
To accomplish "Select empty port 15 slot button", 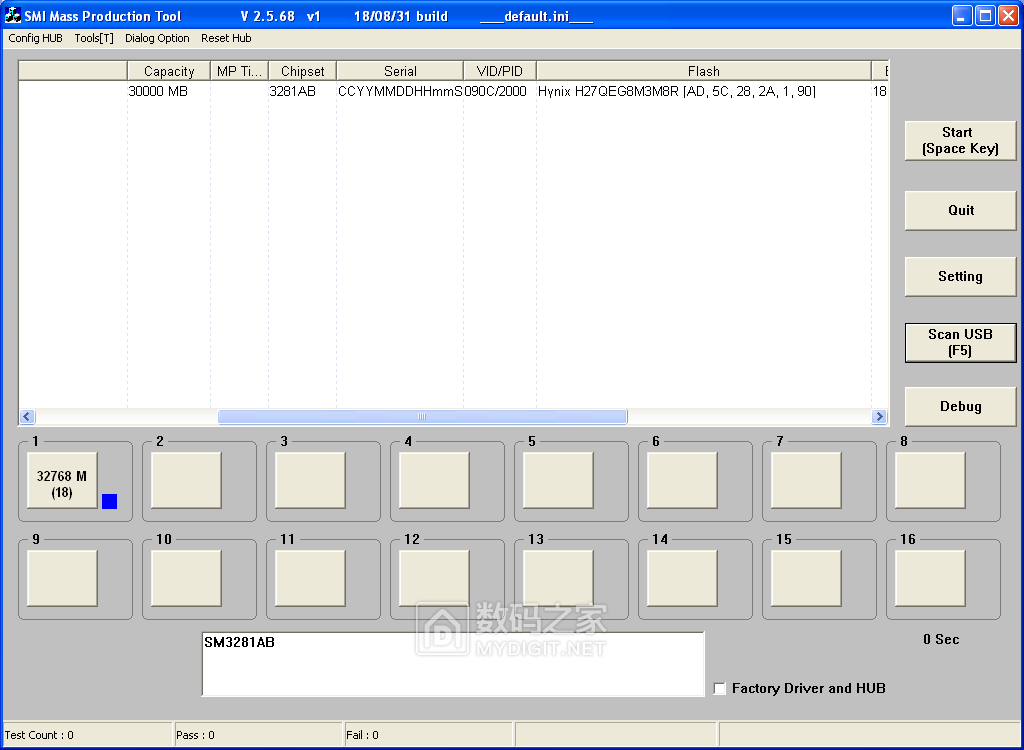I will pos(807,578).
